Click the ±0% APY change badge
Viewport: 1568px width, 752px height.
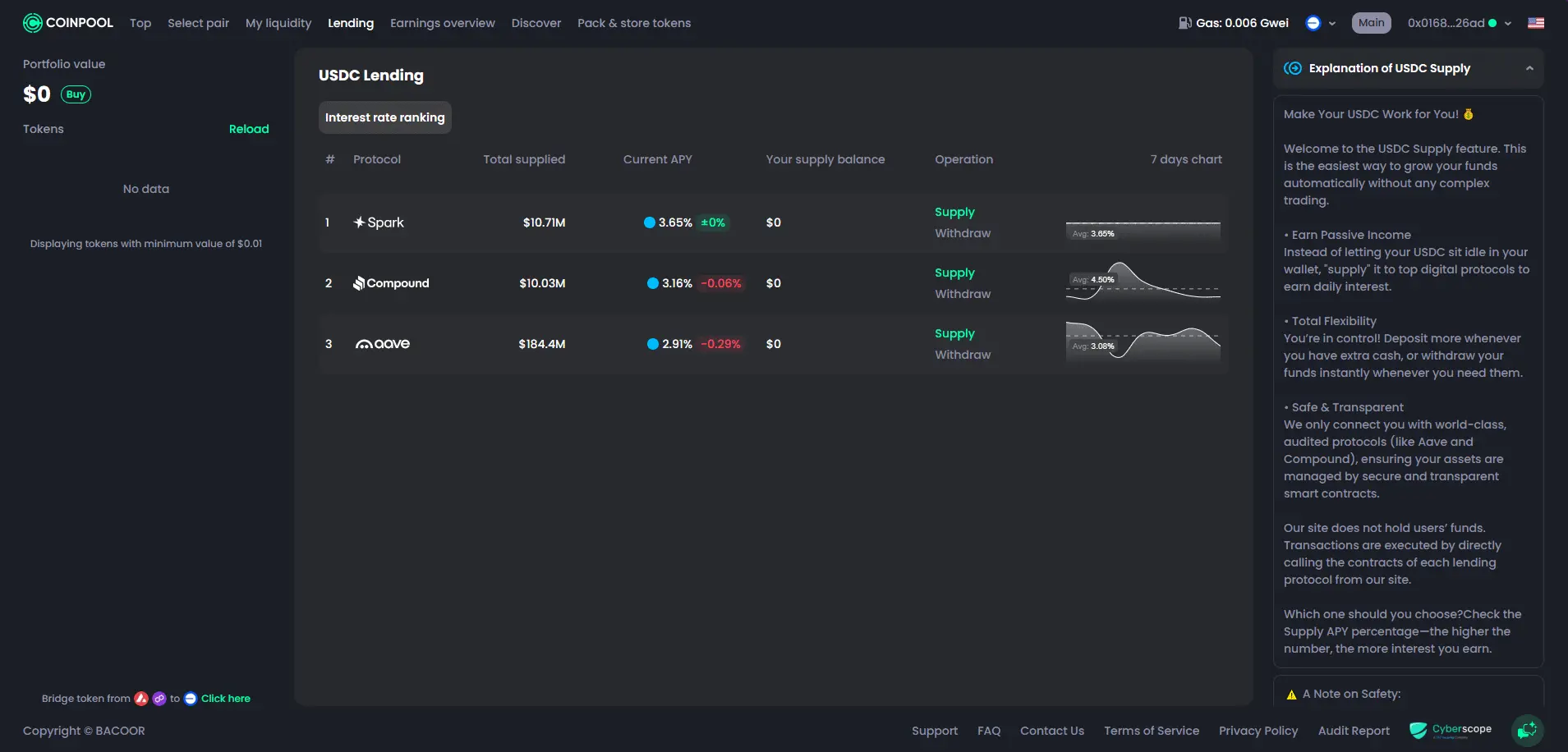713,222
